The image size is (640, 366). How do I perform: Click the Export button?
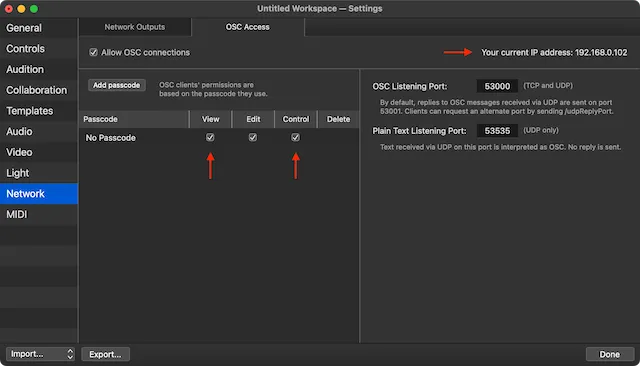click(105, 354)
